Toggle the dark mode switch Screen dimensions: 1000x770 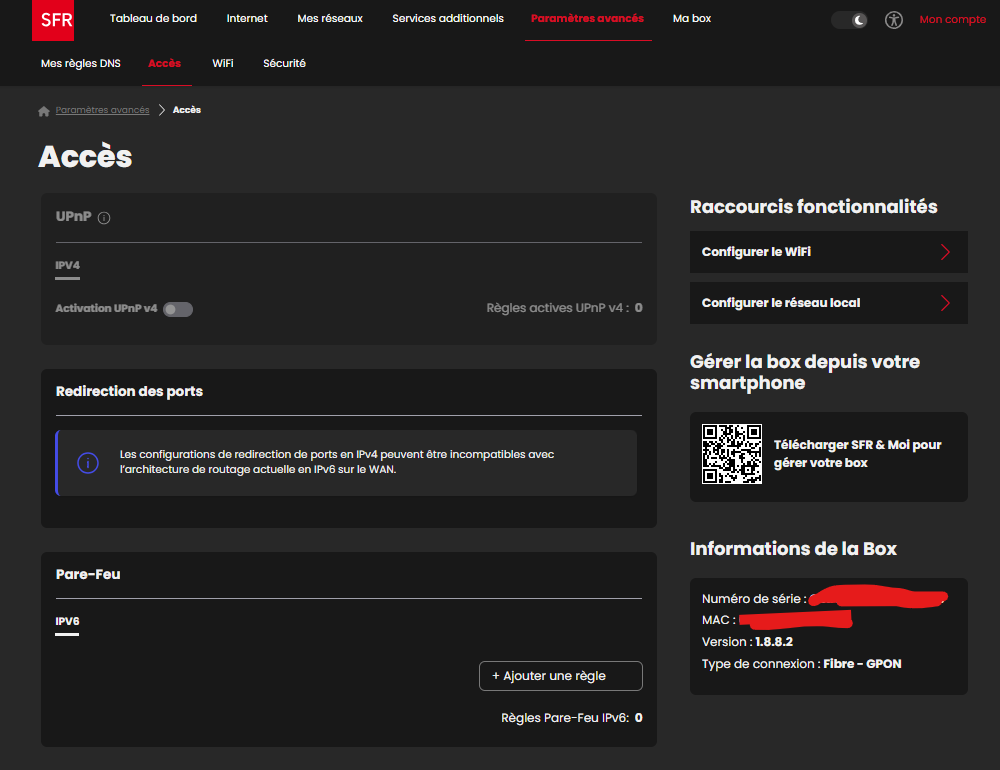[x=849, y=20]
